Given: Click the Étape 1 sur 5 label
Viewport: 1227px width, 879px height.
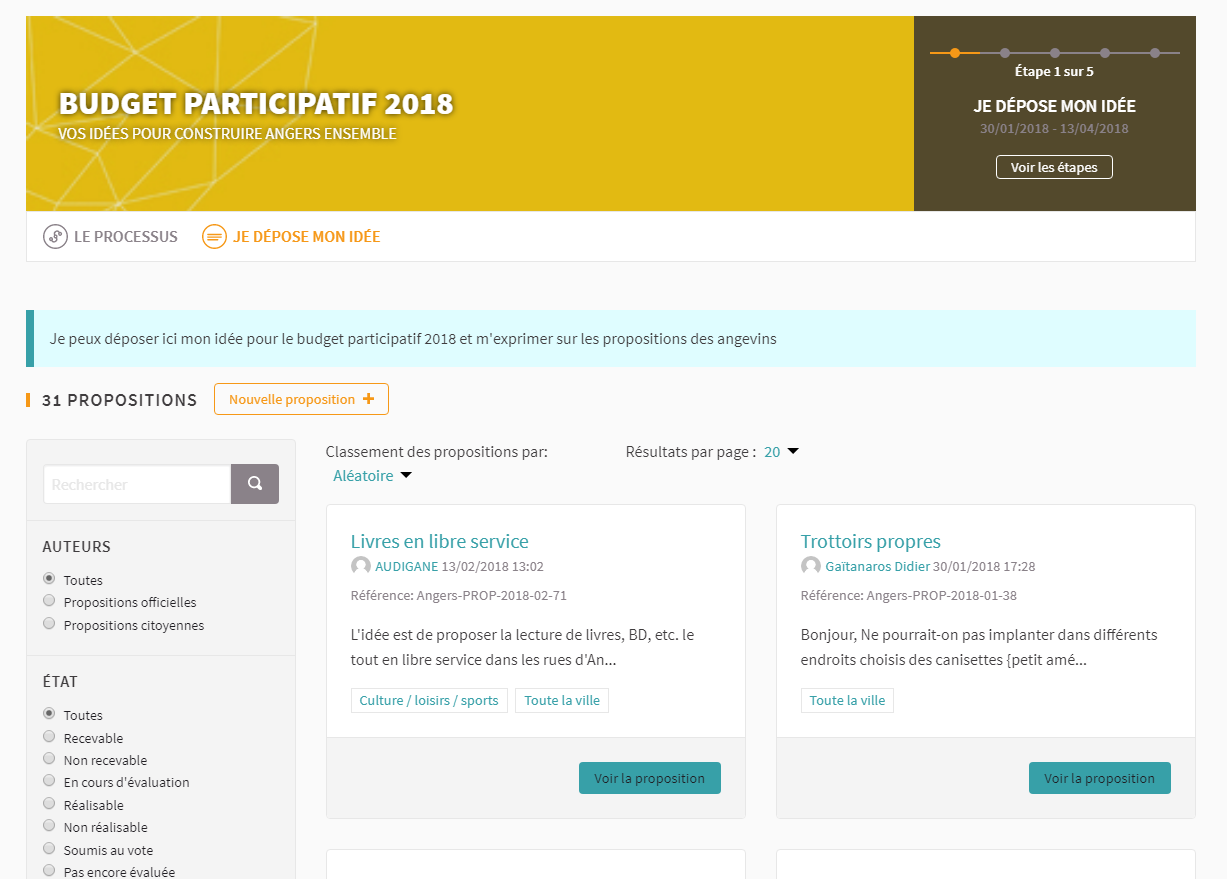Looking at the screenshot, I should click(1054, 72).
